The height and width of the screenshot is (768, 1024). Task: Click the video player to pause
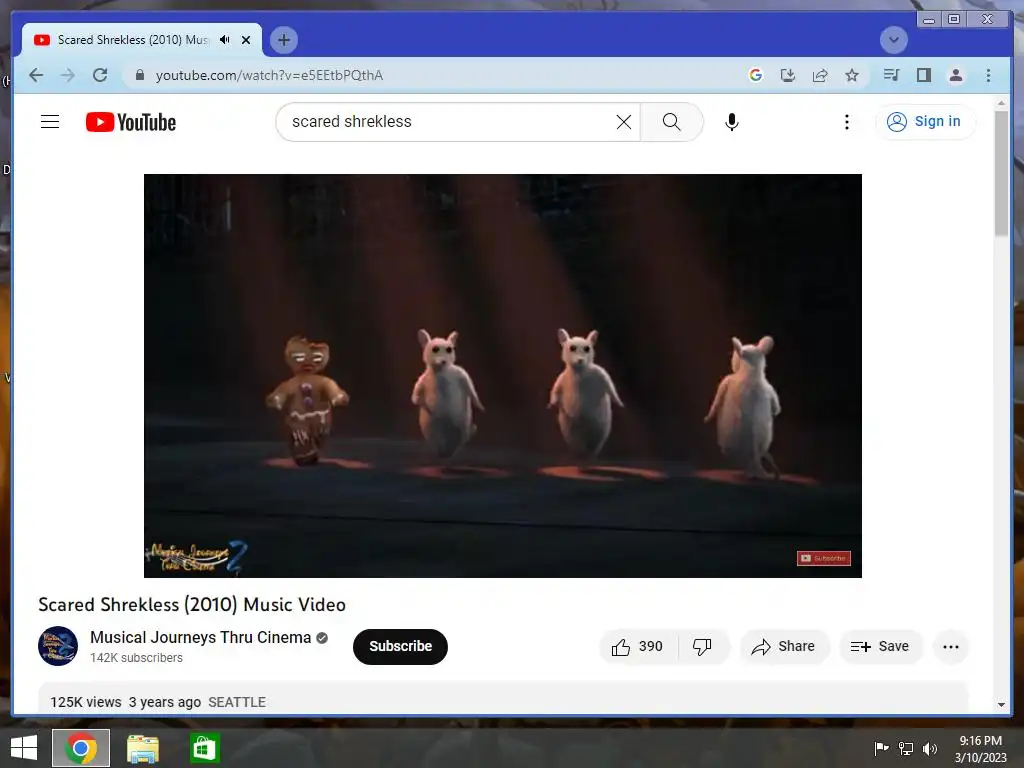(502, 376)
